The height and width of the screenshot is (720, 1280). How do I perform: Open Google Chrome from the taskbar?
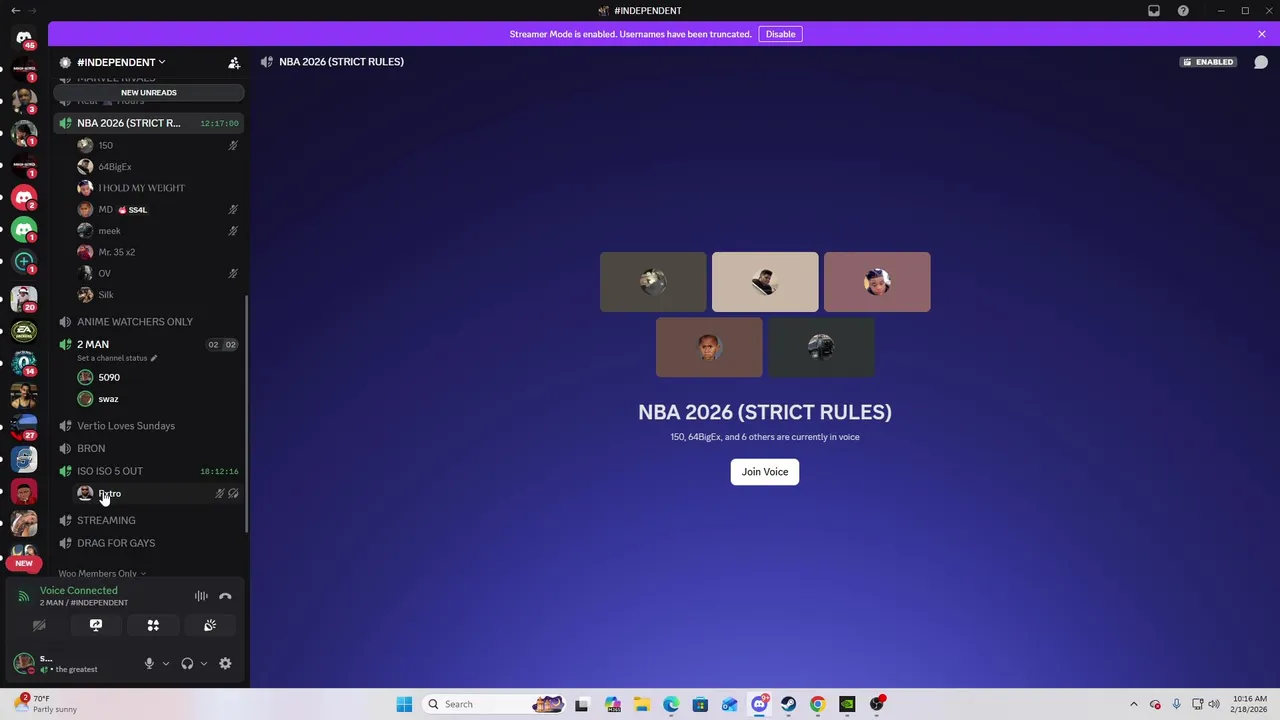[817, 704]
